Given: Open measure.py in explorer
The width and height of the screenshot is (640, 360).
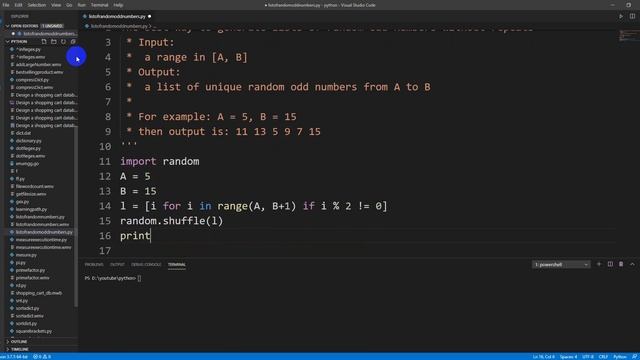Looking at the screenshot, I should (26, 255).
